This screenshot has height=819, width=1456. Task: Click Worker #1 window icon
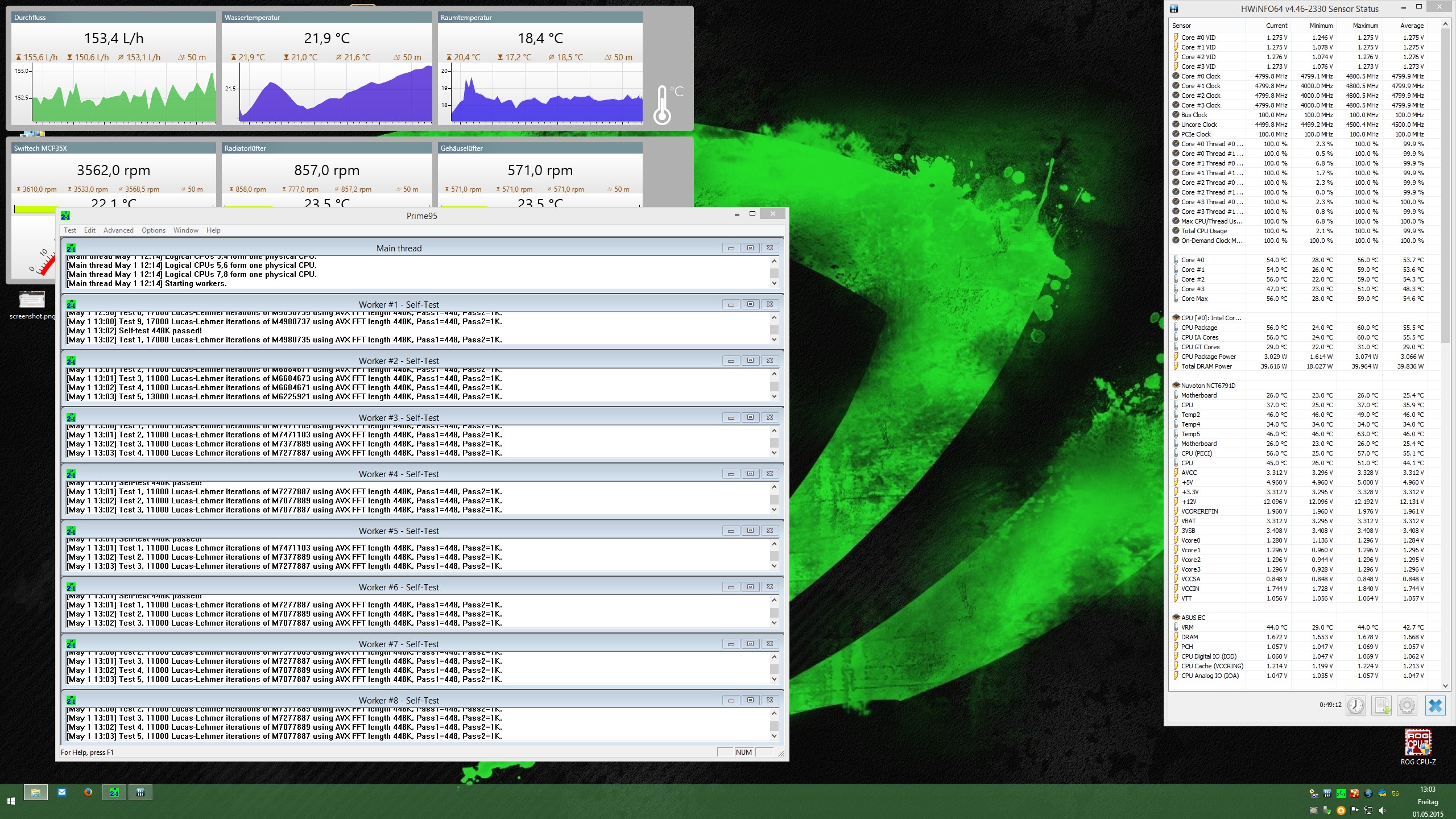click(x=71, y=304)
